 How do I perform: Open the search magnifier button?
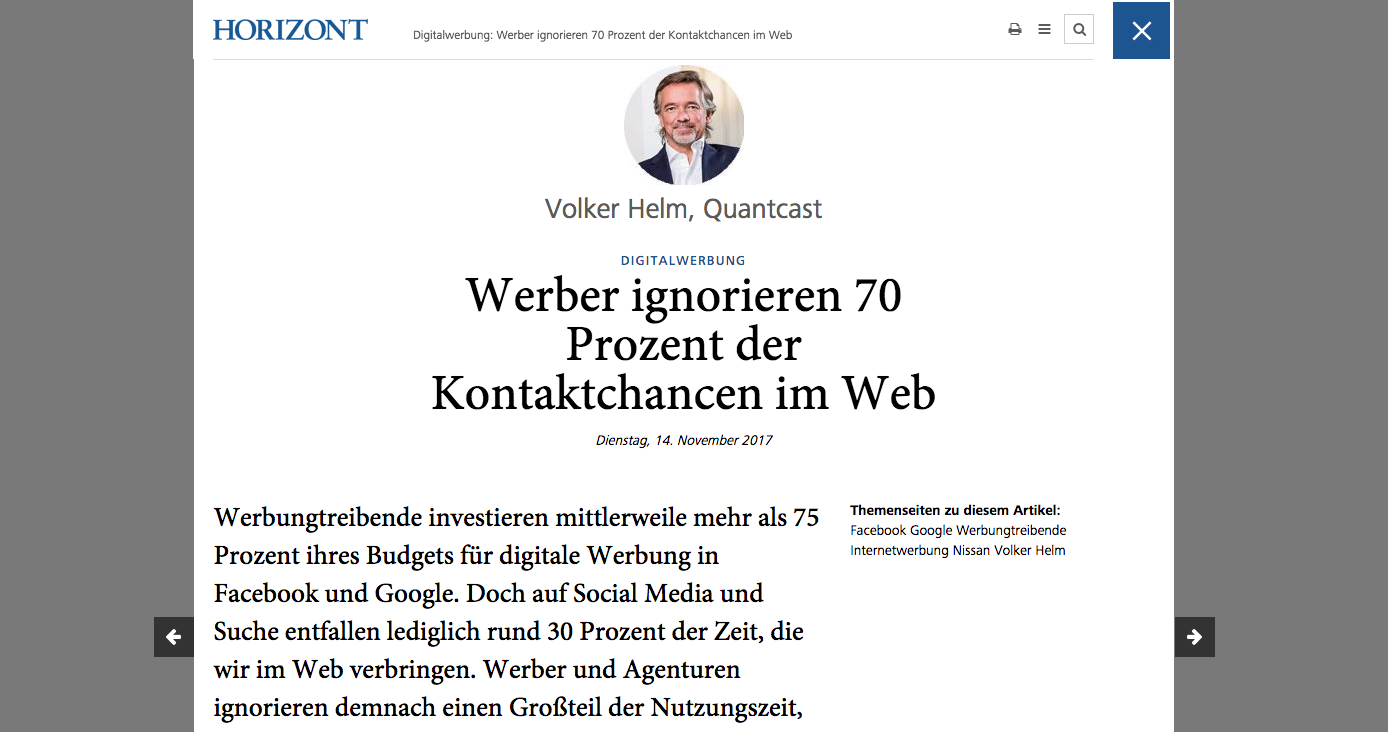coord(1079,30)
